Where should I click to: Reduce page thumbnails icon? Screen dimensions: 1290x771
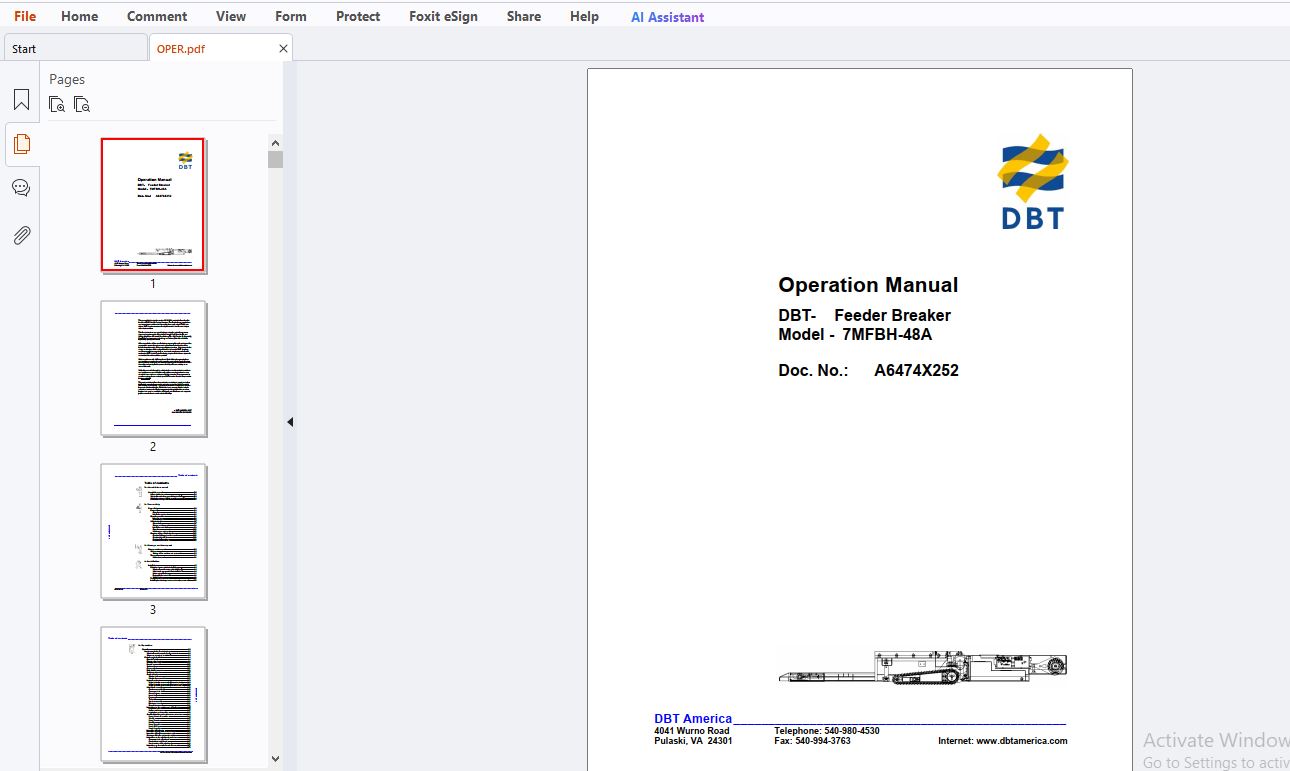(82, 104)
